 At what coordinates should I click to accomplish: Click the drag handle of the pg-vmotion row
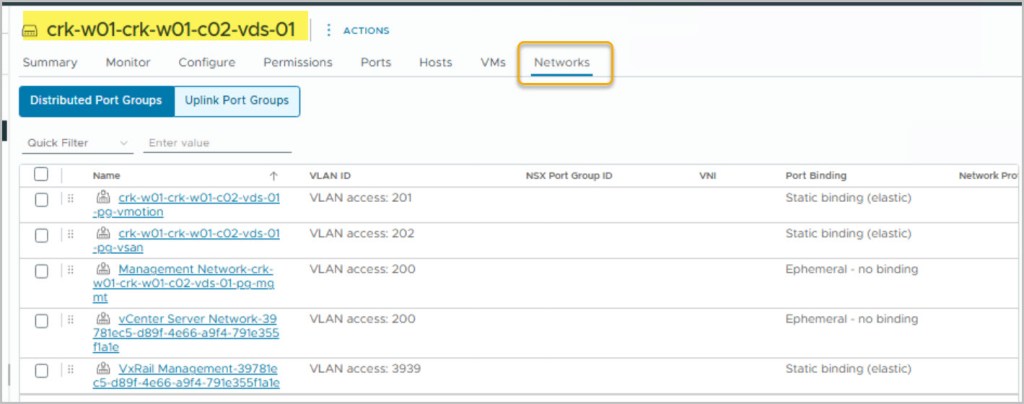click(70, 199)
